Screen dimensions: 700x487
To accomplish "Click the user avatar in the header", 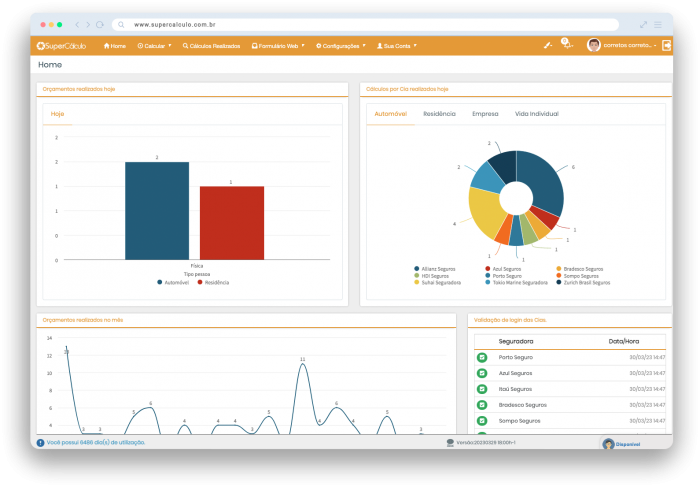I will pos(593,45).
